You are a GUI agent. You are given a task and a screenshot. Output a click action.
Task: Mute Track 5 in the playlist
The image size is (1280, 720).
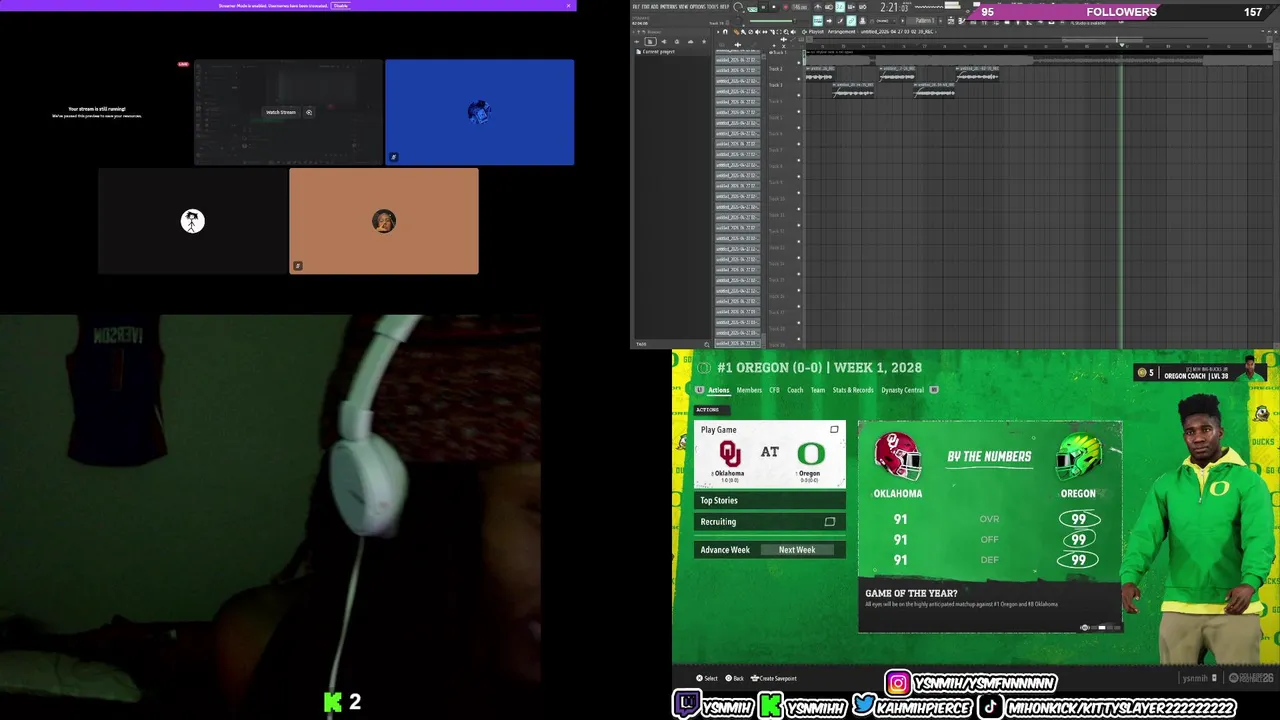pyautogui.click(x=799, y=128)
